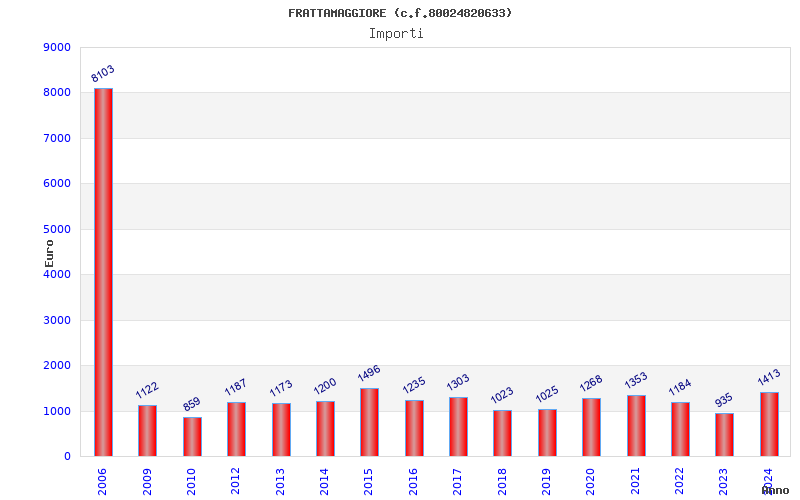
Task: Select the bar labeled 1413
Action: 769,424
